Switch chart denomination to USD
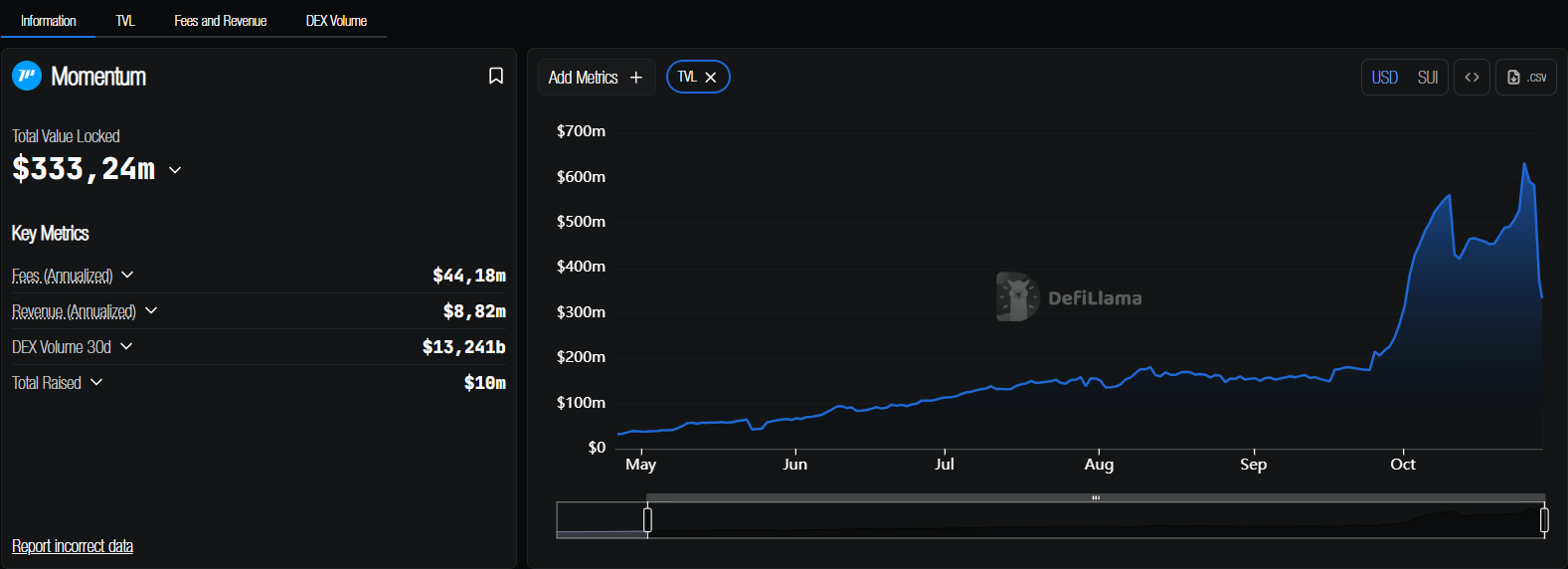This screenshot has width=1568, height=569. click(x=1384, y=78)
